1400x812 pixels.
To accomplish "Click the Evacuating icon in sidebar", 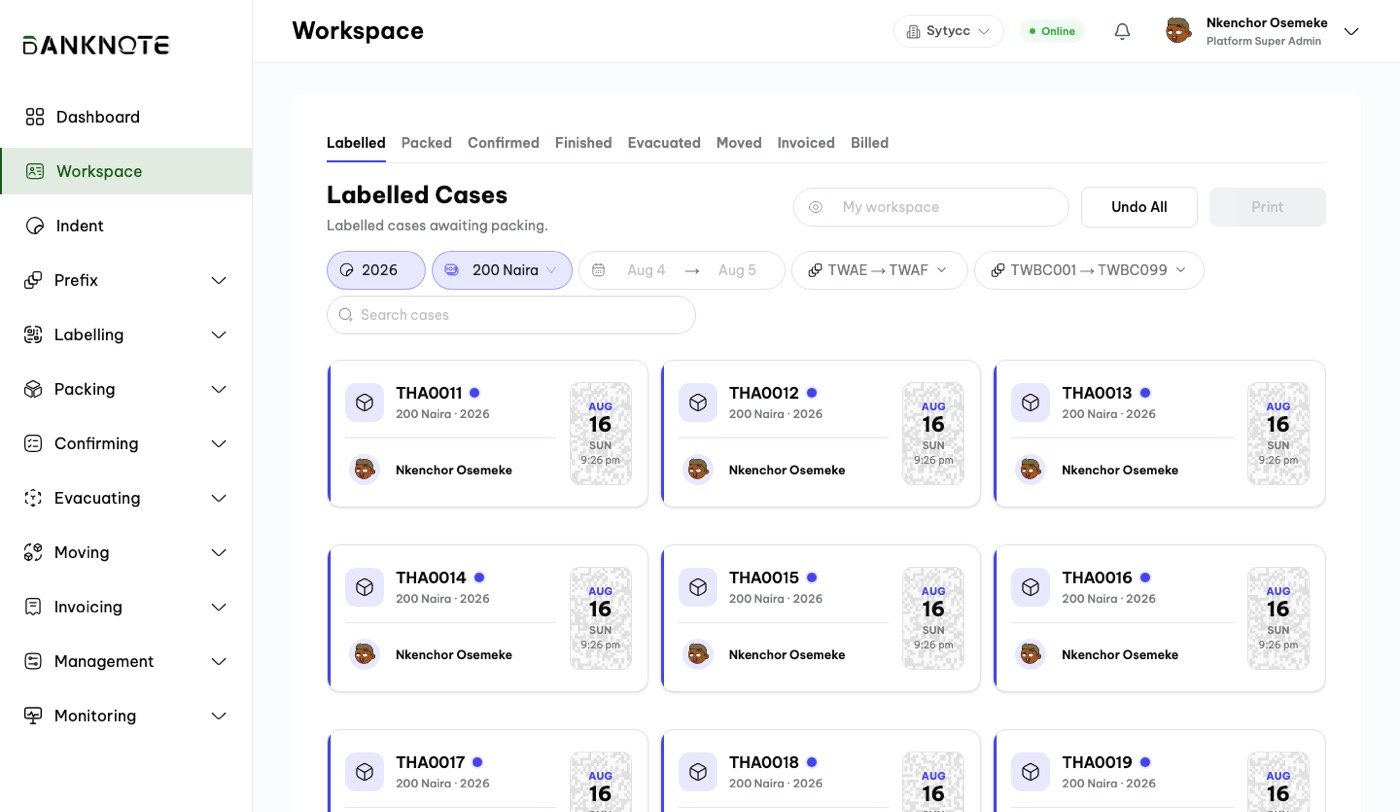I will point(33,498).
